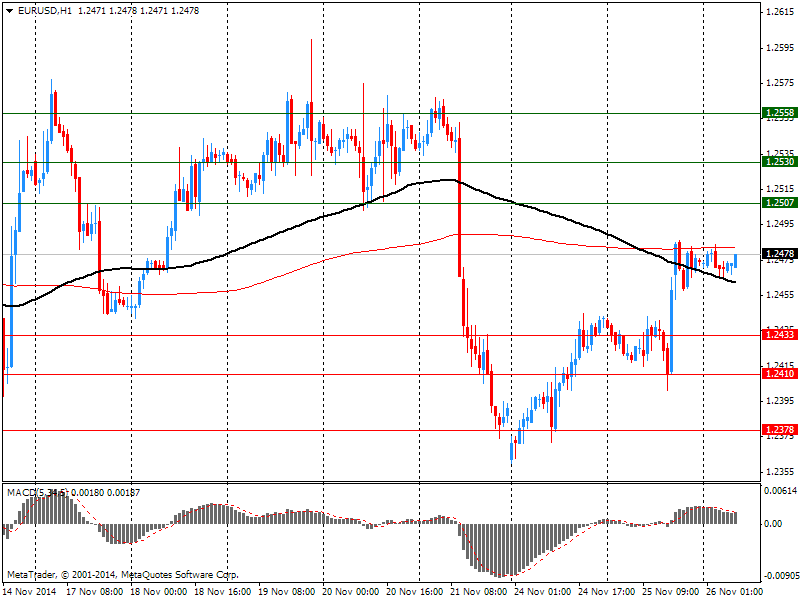Click the 0.00 MACD zero scale value
This screenshot has height=600, width=800.
pyautogui.click(x=773, y=523)
